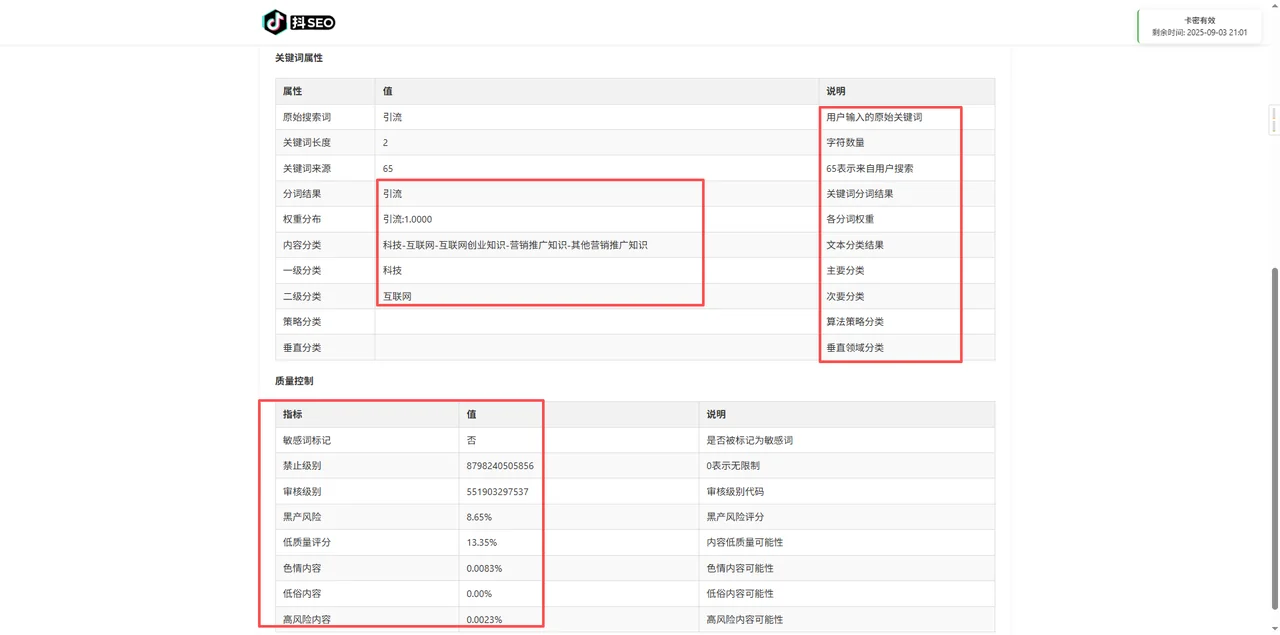Screen dimensions: 1280x635
Task: Select the value 0.0083%
Action: tap(484, 568)
